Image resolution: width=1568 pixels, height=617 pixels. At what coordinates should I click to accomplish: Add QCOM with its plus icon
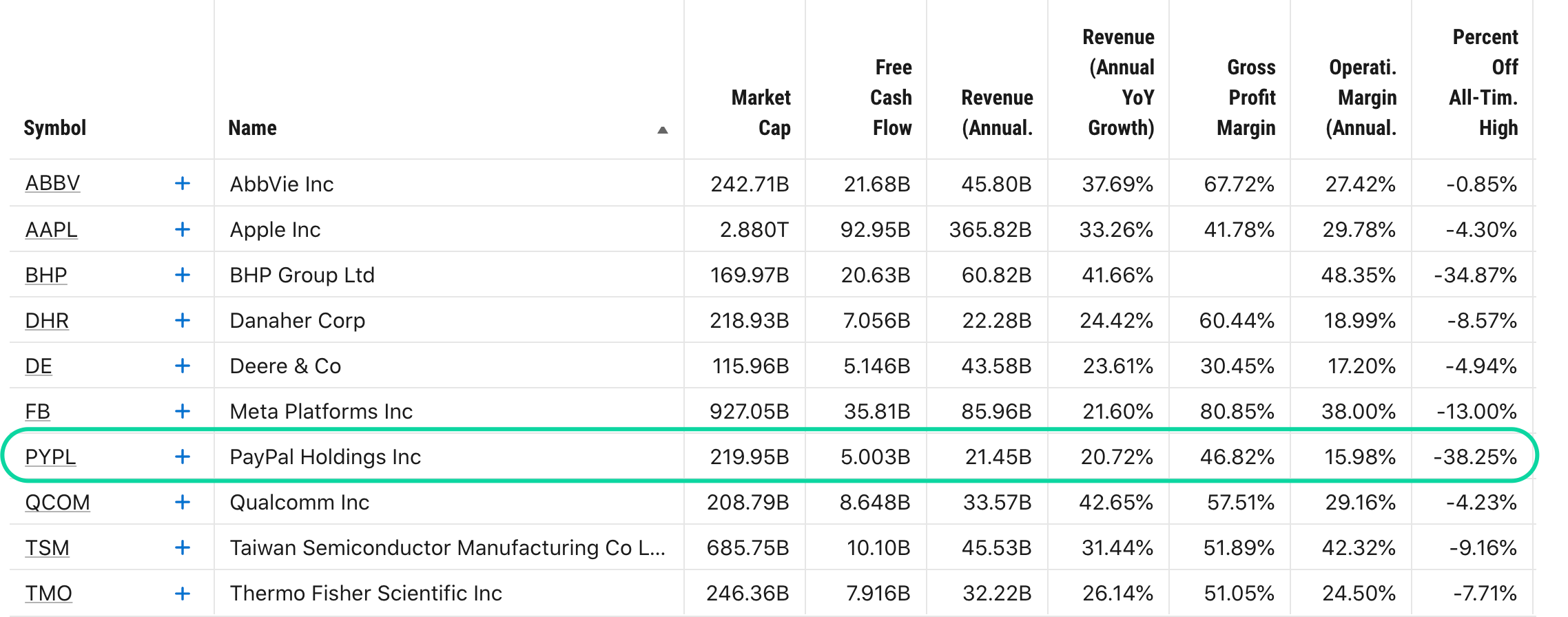(x=183, y=501)
